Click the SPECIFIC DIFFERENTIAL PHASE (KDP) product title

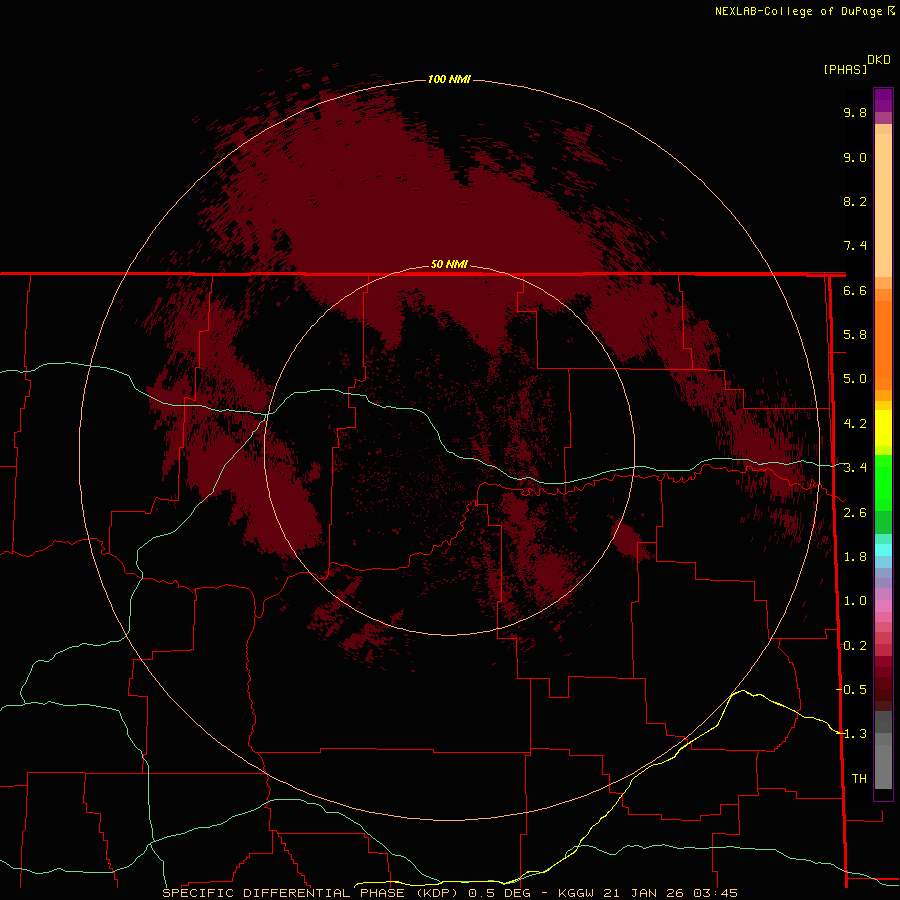310,893
